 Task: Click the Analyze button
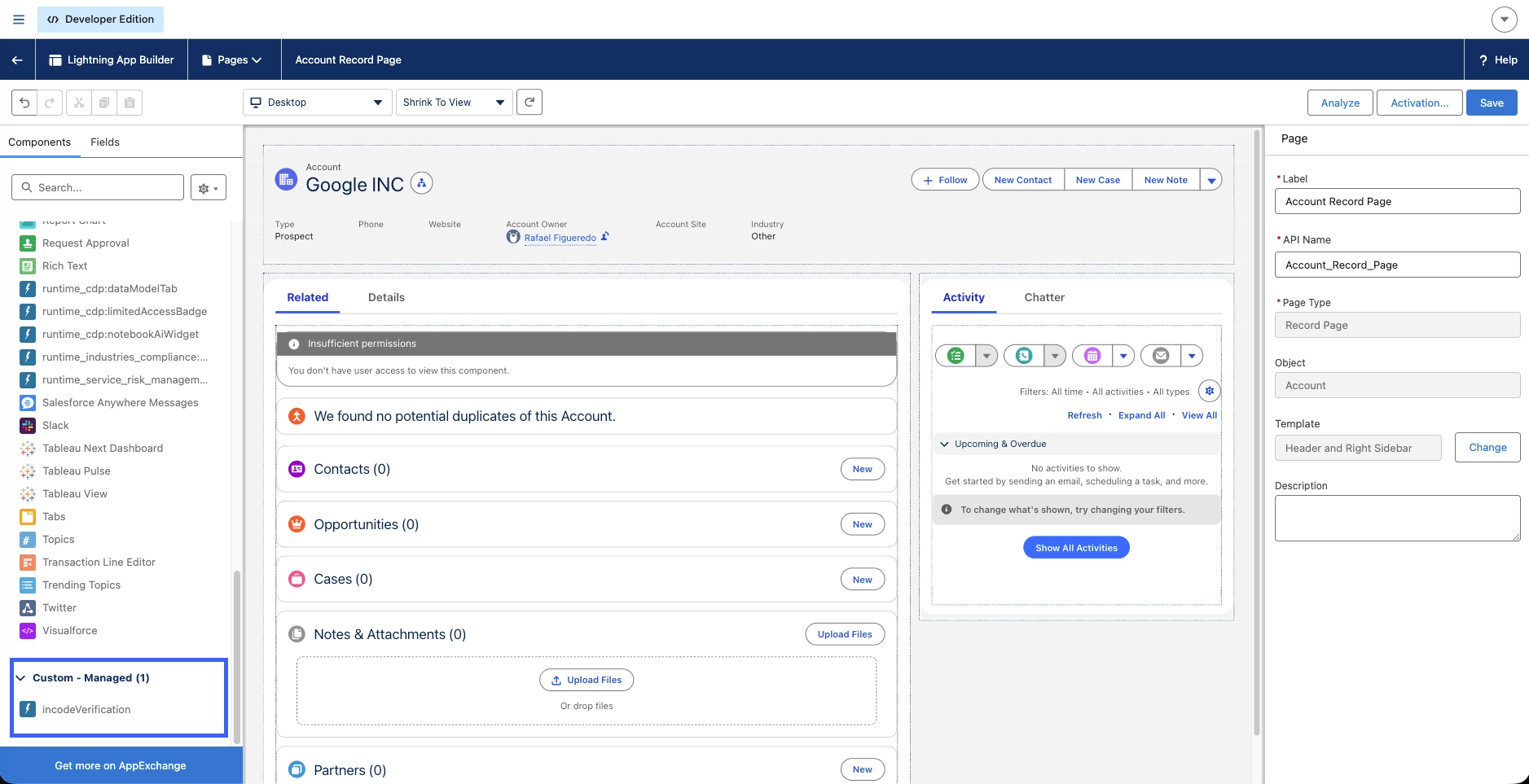pyautogui.click(x=1341, y=103)
